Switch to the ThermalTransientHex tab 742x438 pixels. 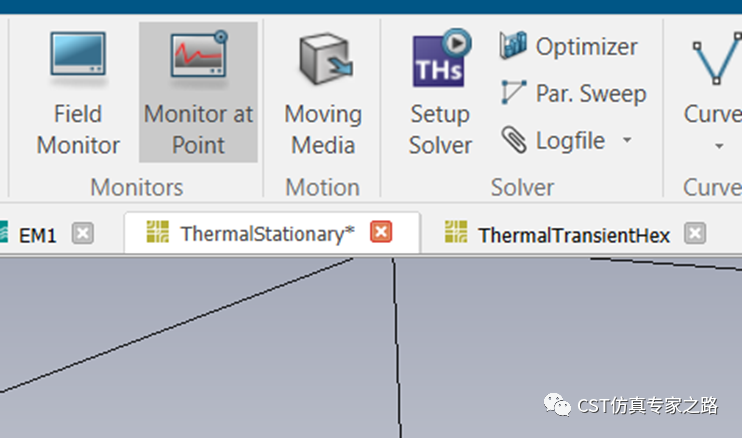tap(574, 235)
